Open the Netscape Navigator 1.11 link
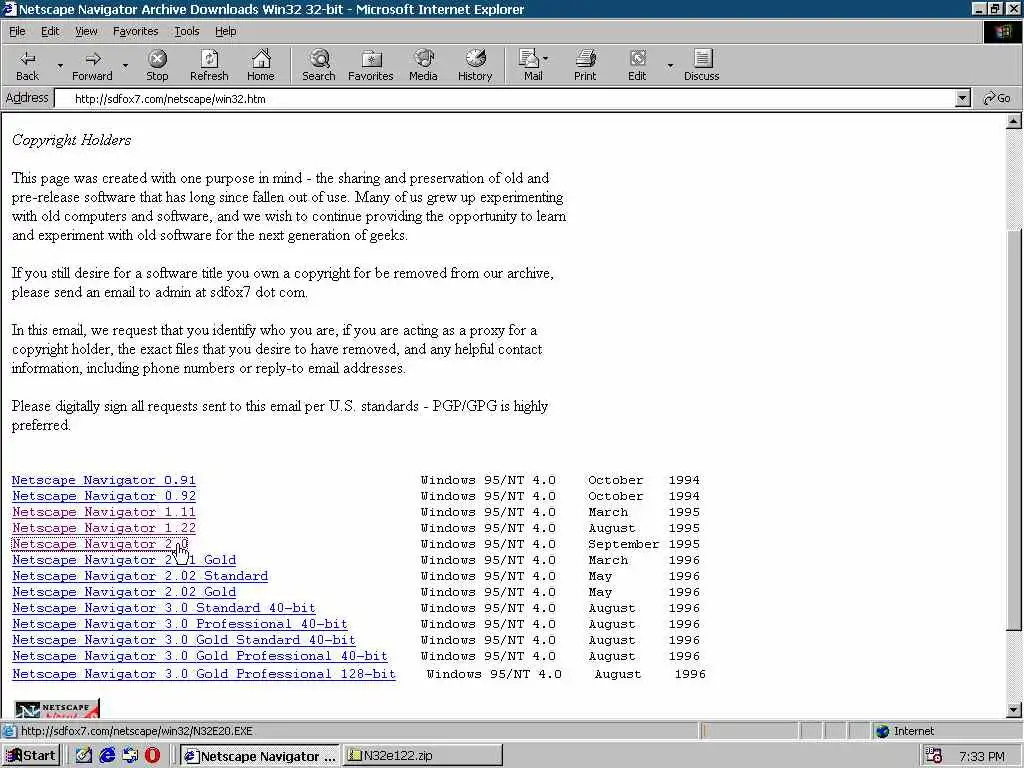Image resolution: width=1024 pixels, height=768 pixels. pyautogui.click(x=104, y=512)
